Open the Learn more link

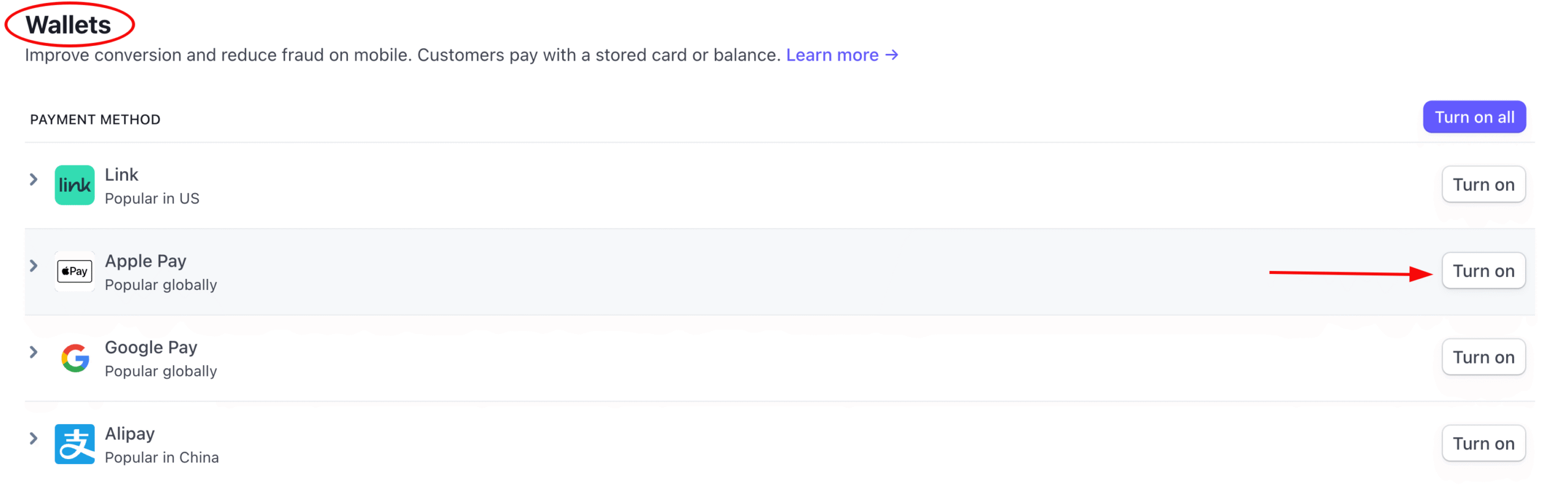pyautogui.click(x=833, y=55)
